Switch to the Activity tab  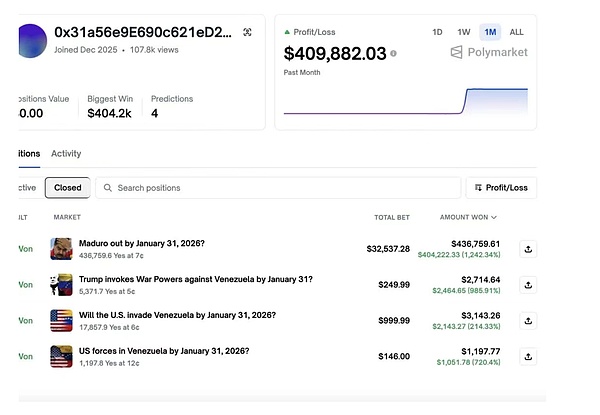pos(66,153)
